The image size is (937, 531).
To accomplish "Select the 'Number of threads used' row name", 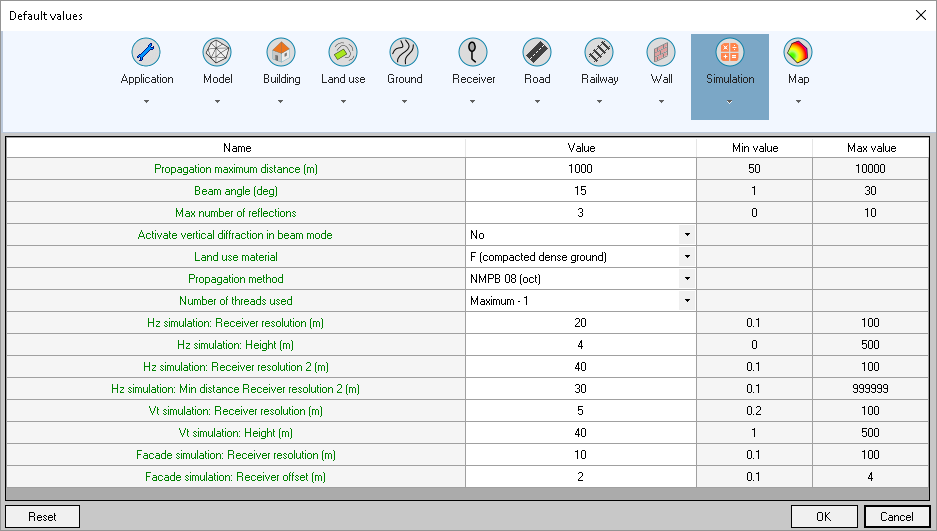I will pyautogui.click(x=236, y=301).
